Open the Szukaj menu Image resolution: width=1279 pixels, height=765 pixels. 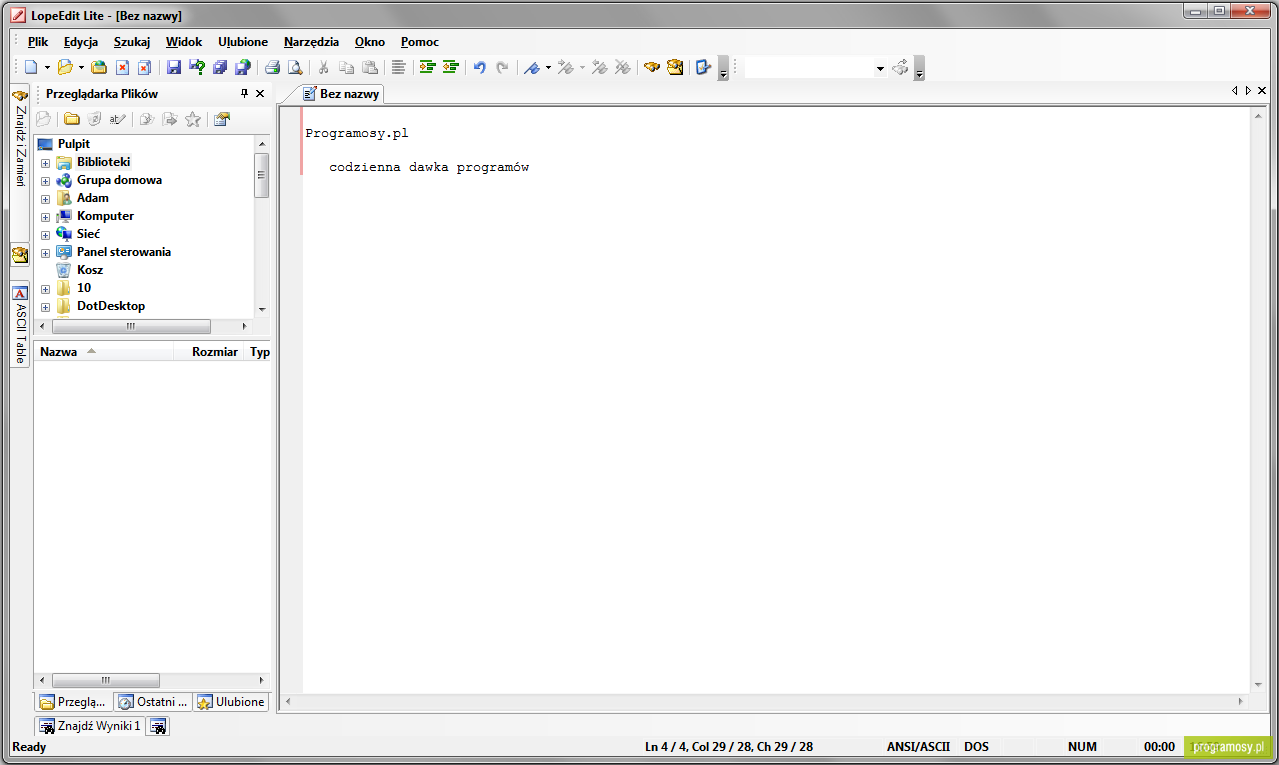click(132, 42)
